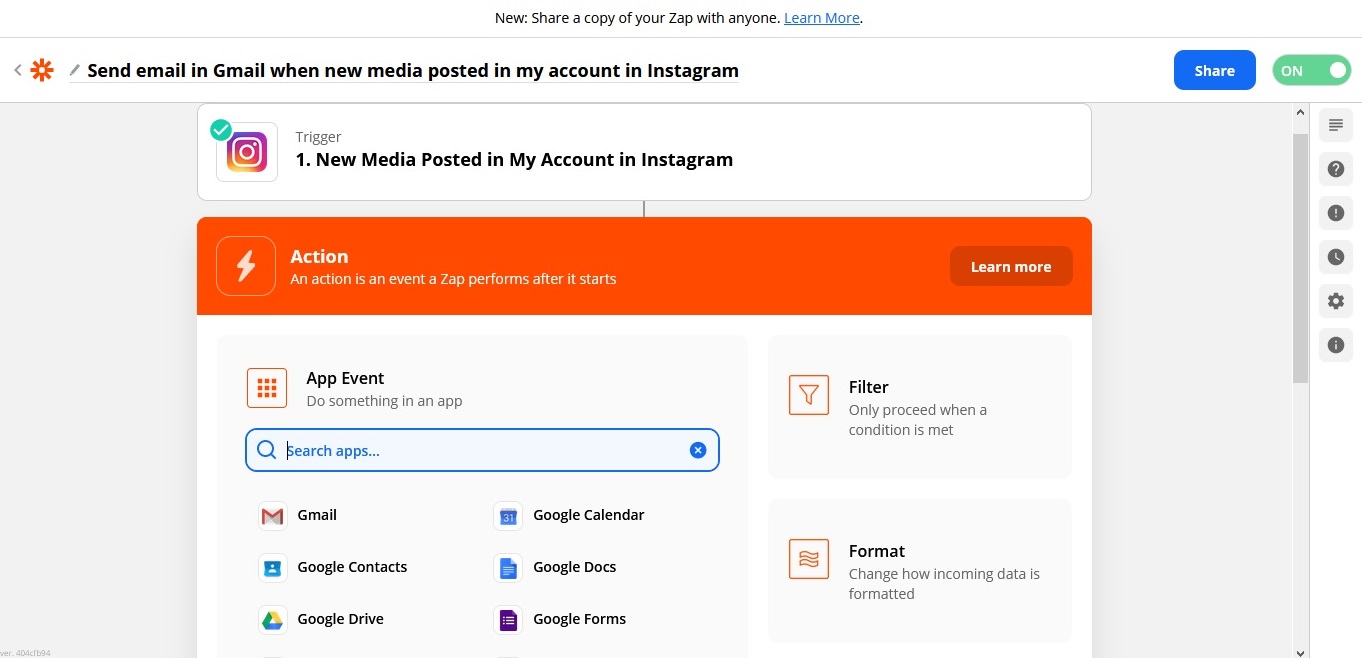Follow the Learn More banner link
The image size is (1362, 658).
(x=821, y=18)
